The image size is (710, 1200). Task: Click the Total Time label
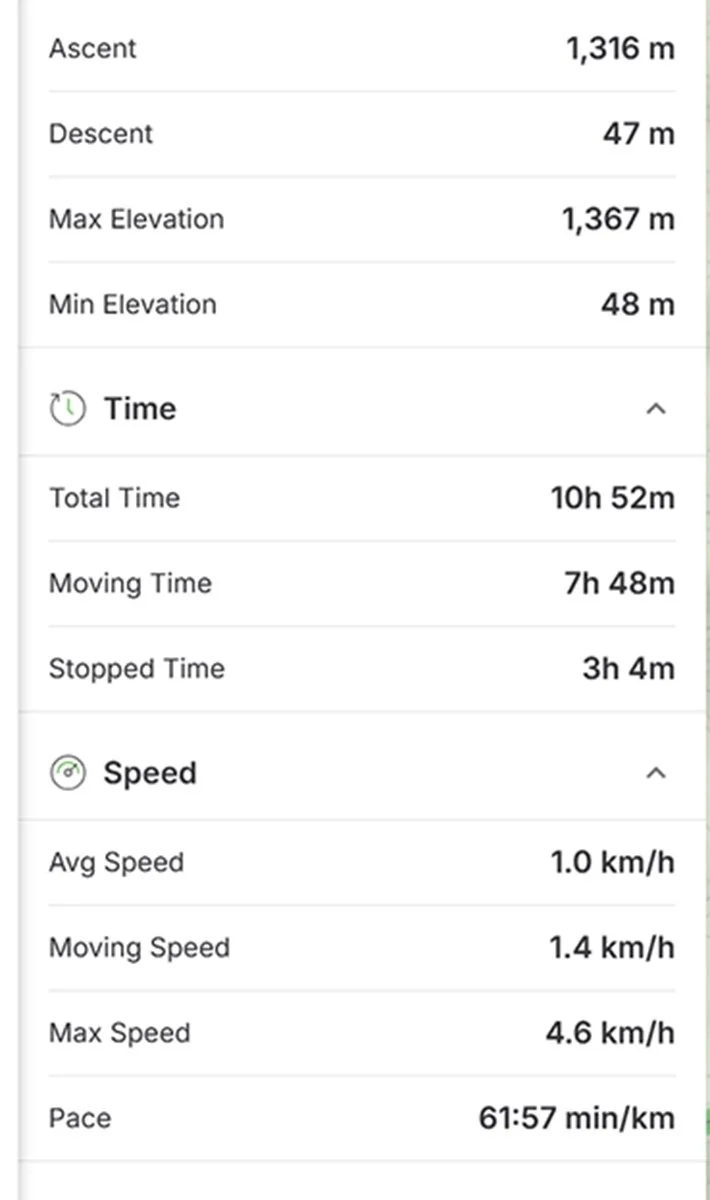pyautogui.click(x=114, y=498)
